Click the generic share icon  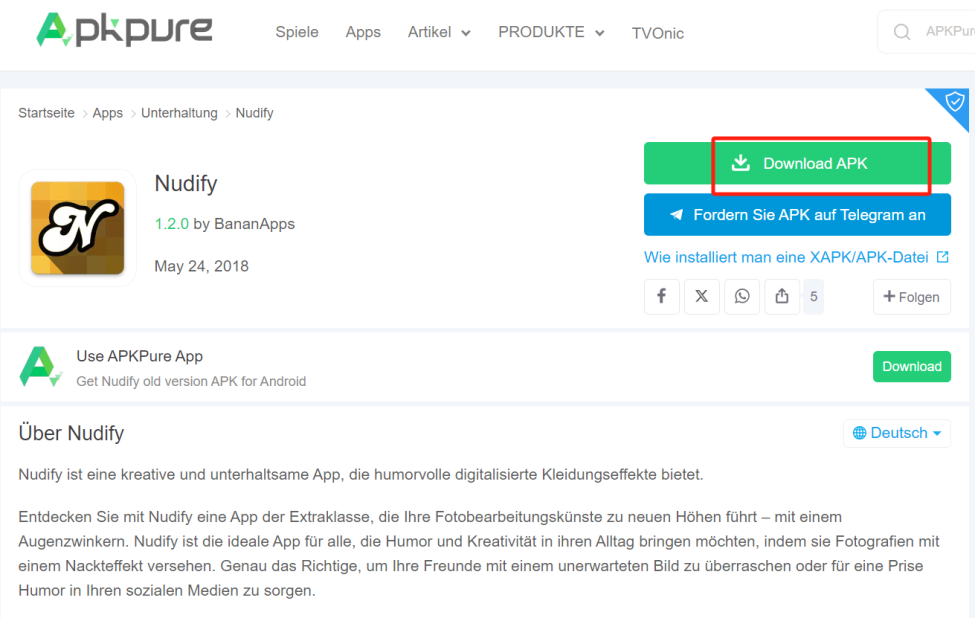782,297
